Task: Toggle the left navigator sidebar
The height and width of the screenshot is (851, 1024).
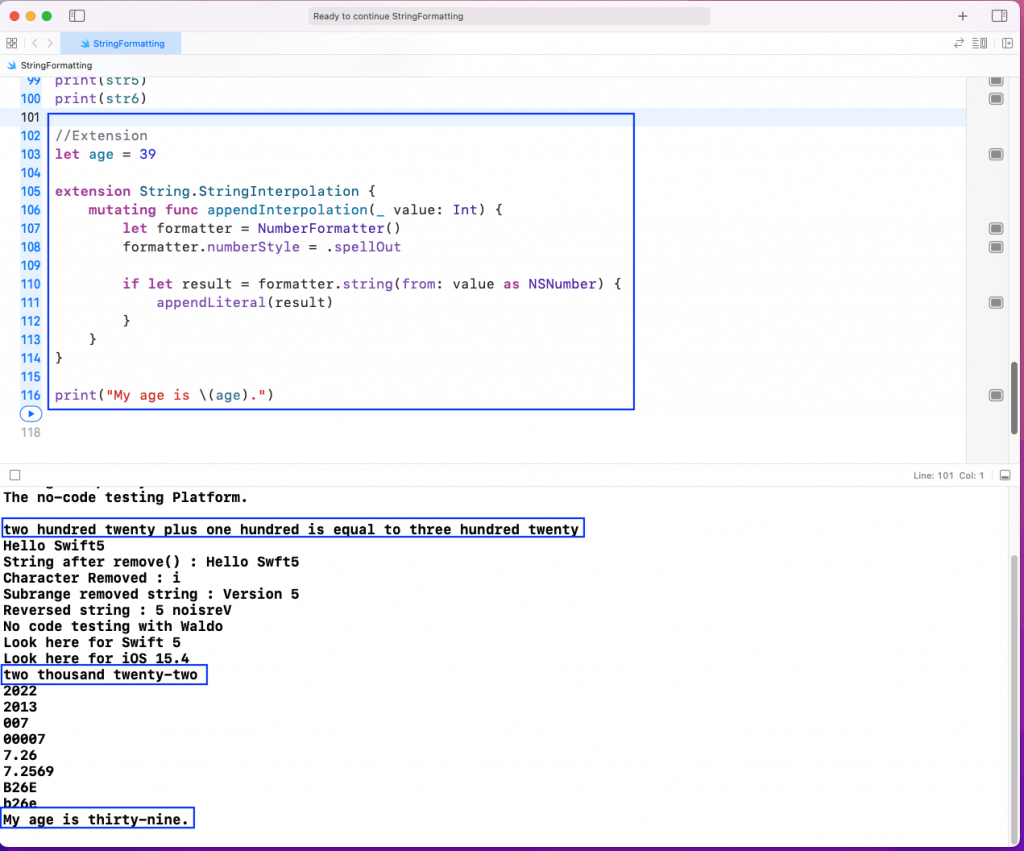Action: [78, 16]
